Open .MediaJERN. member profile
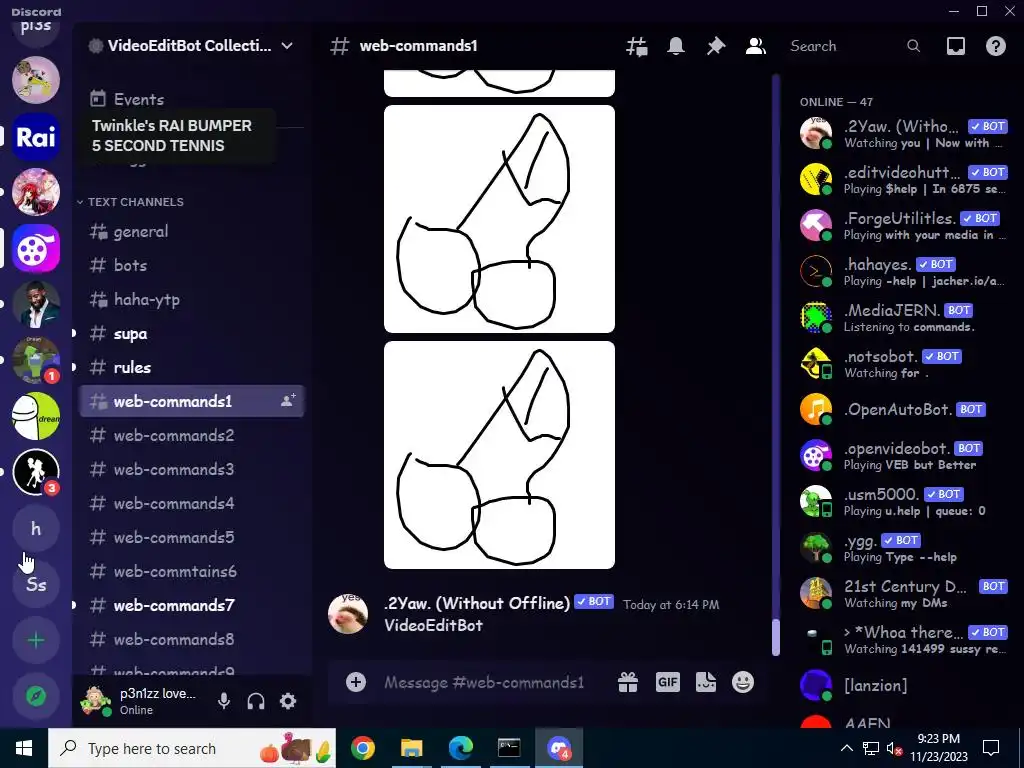Image resolution: width=1024 pixels, height=768 pixels. point(903,317)
